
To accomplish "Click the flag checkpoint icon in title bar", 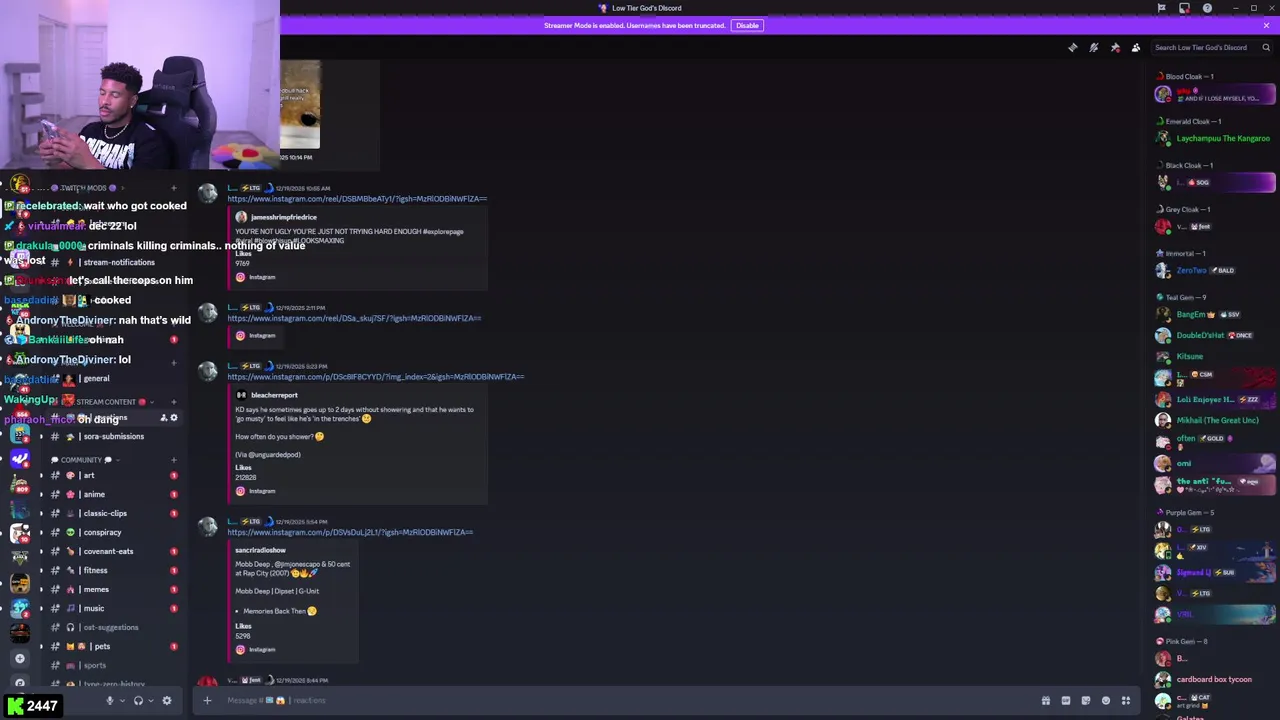I will pyautogui.click(x=1161, y=8).
